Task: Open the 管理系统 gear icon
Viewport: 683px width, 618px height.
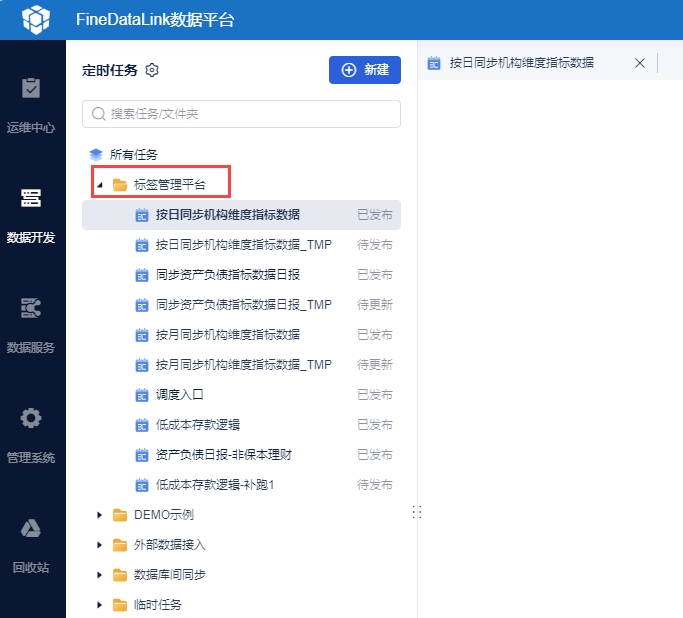Action: (x=31, y=418)
